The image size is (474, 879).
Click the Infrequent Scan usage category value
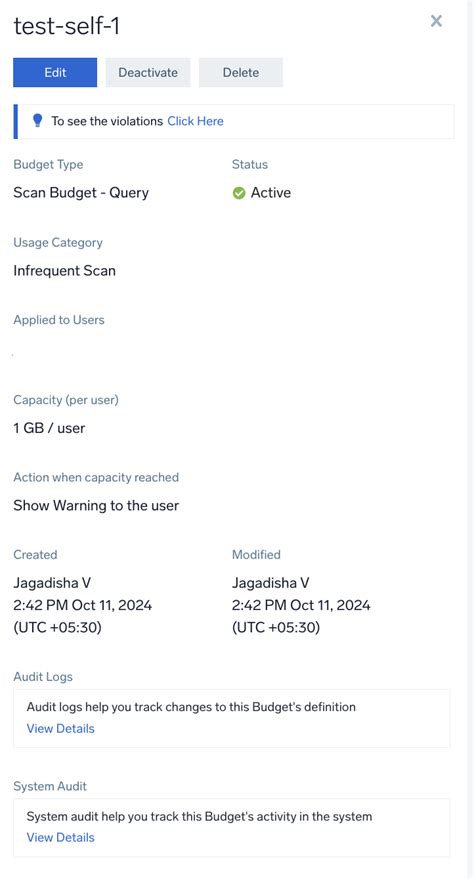64,271
